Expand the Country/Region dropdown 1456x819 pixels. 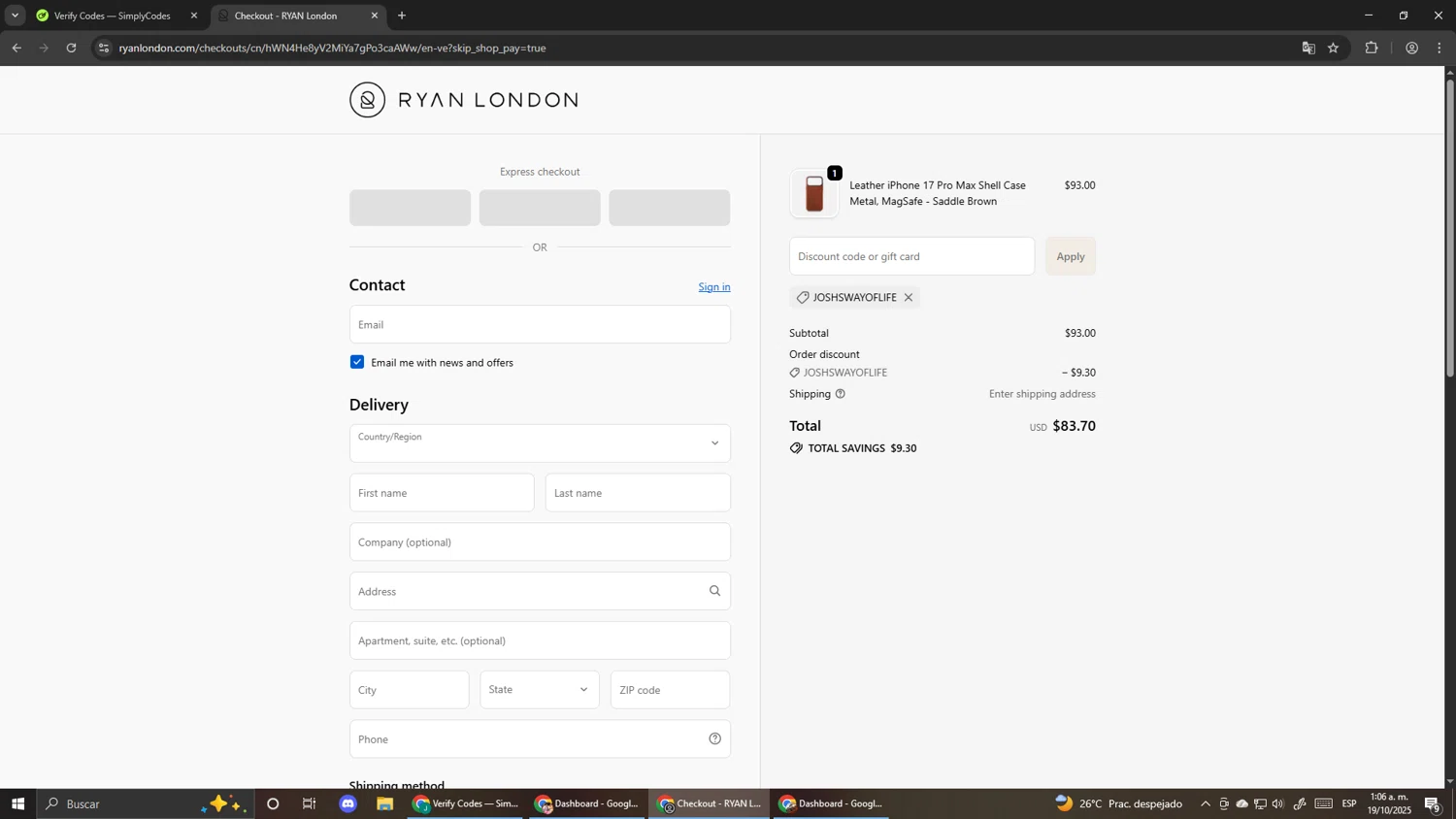pyautogui.click(x=540, y=443)
